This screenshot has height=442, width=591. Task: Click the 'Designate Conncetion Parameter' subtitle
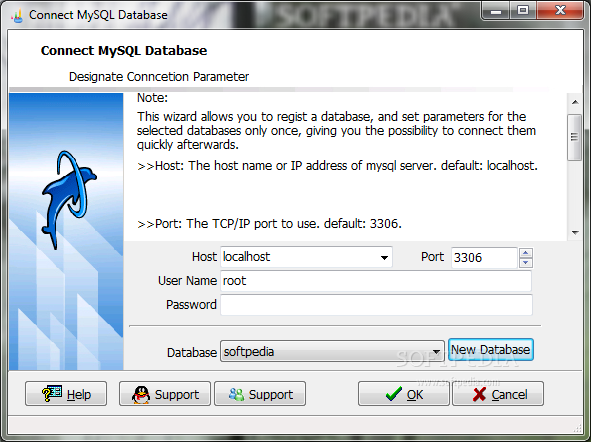(159, 77)
